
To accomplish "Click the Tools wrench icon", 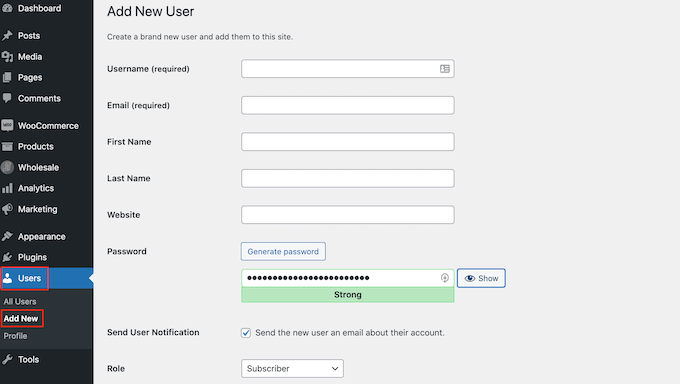I will click(x=7, y=359).
